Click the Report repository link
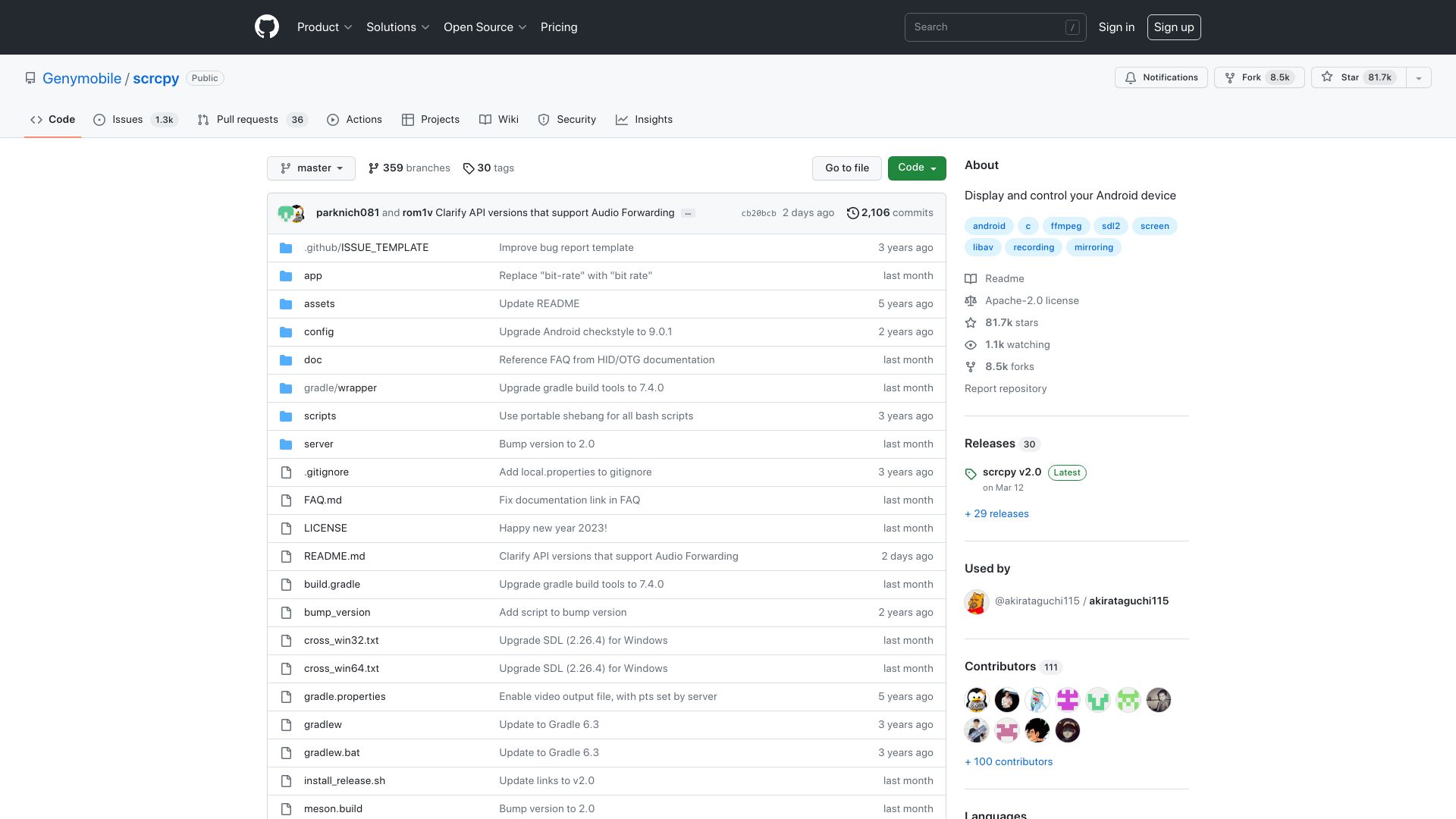This screenshot has height=819, width=1456. point(1006,389)
